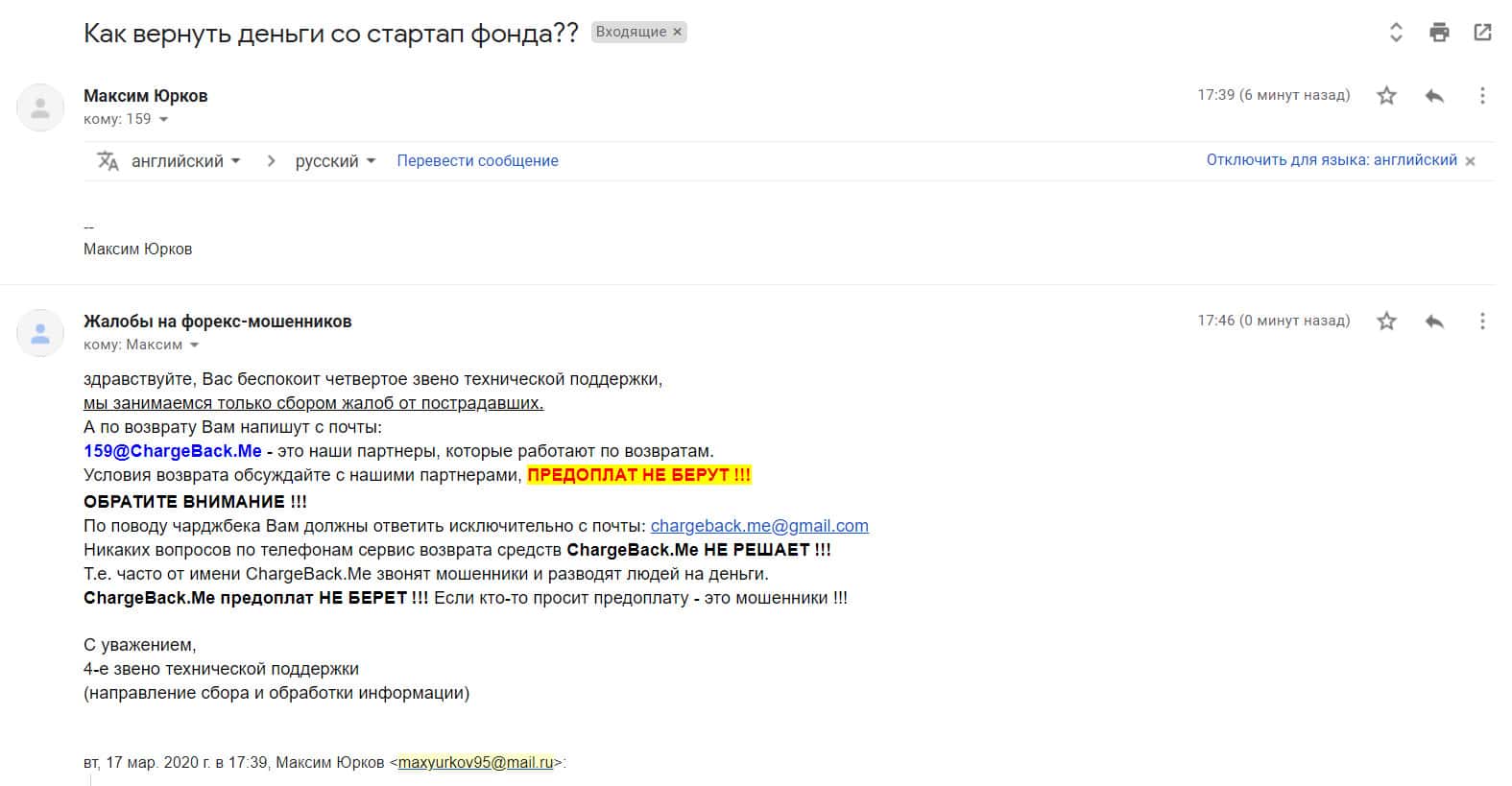The height and width of the screenshot is (786, 1512).
Task: Show recipient details for кому: 159
Action: [x=163, y=120]
